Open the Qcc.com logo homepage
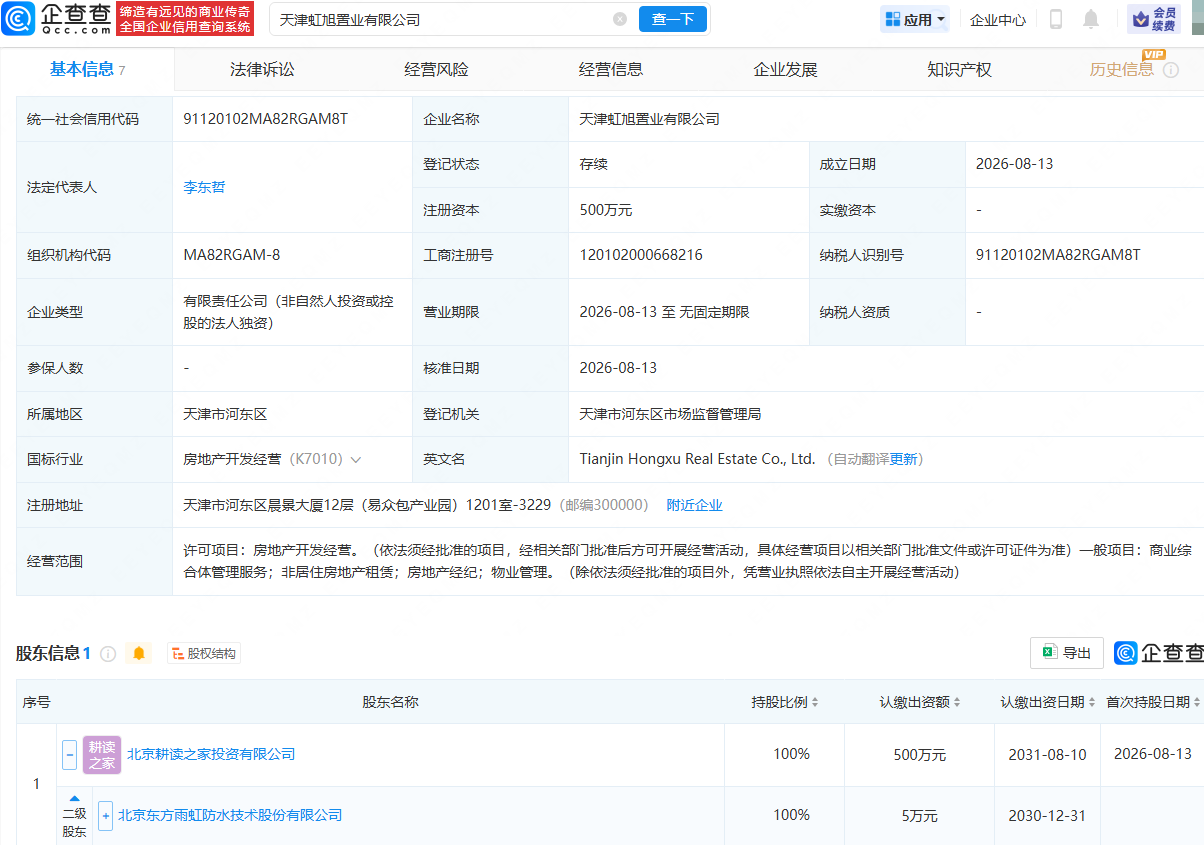 click(x=56, y=19)
